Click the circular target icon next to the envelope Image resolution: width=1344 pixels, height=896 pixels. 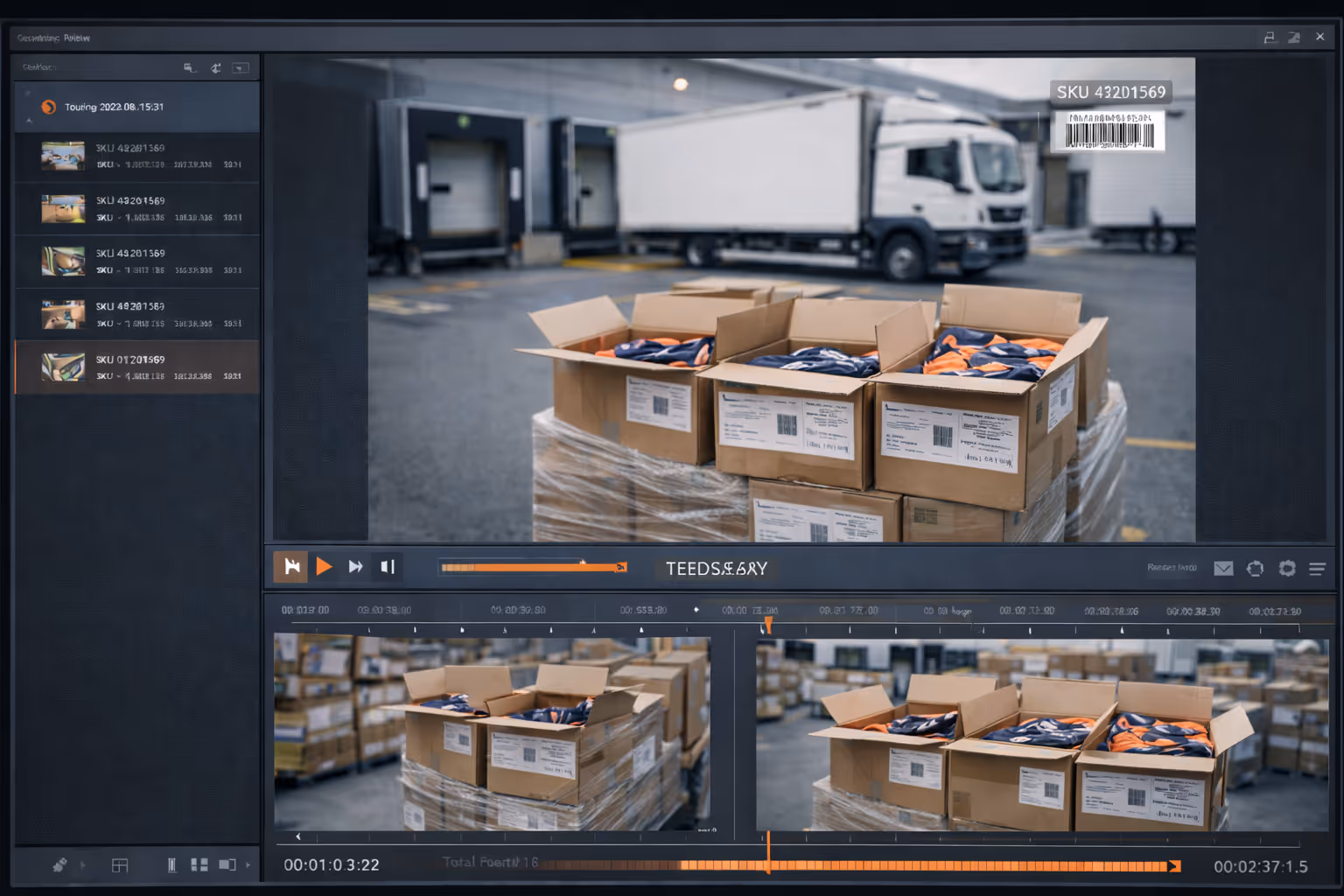pyautogui.click(x=1255, y=569)
